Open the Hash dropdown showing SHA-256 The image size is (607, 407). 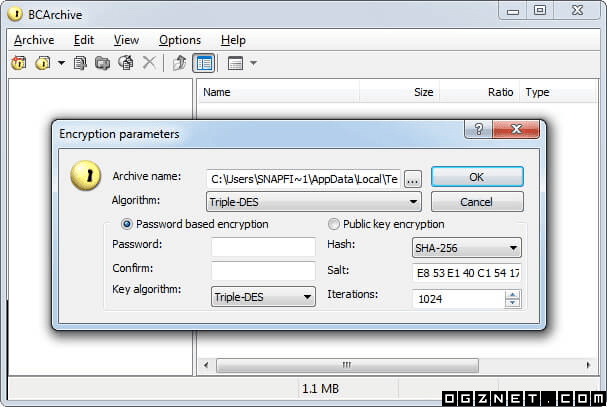point(466,247)
